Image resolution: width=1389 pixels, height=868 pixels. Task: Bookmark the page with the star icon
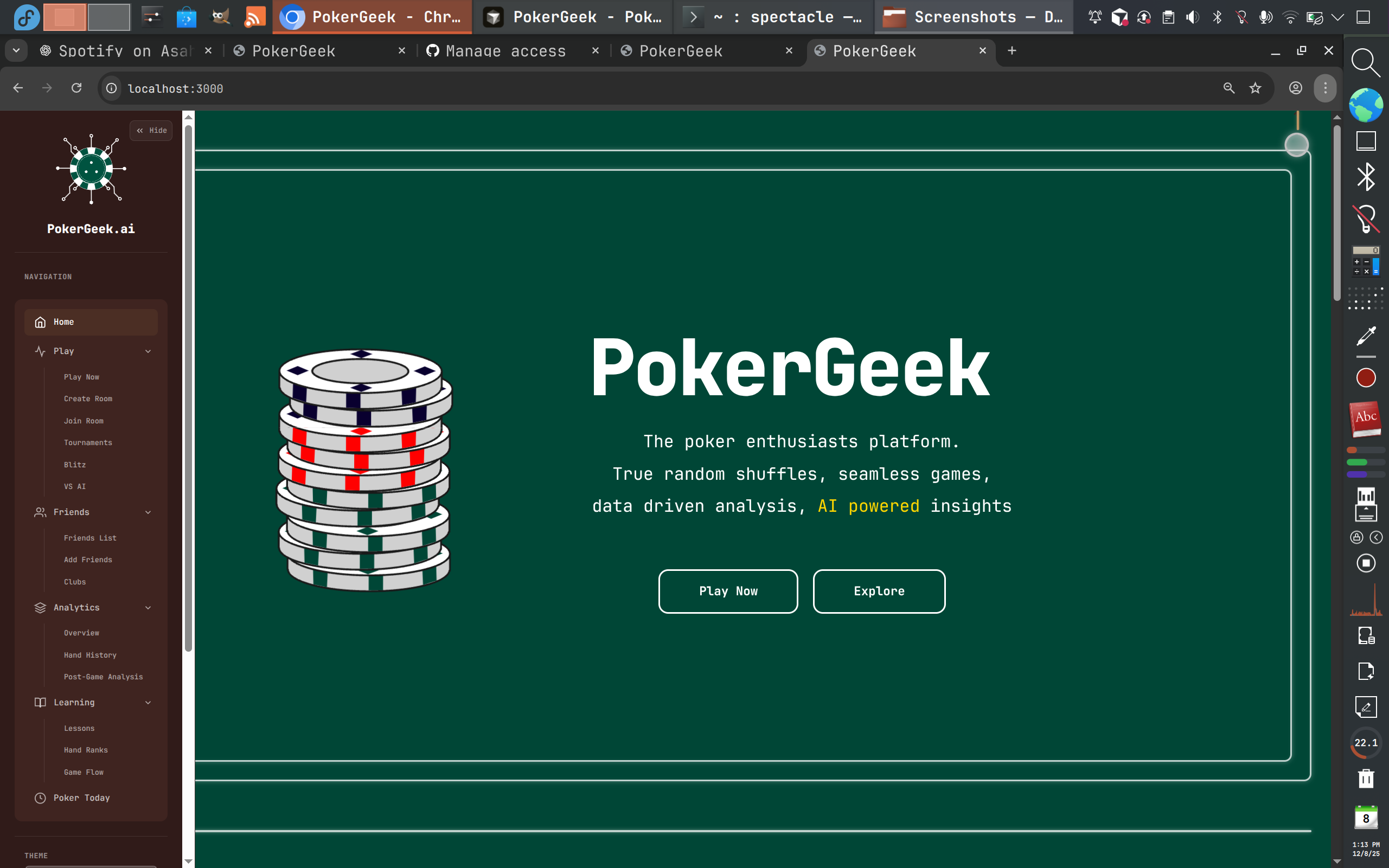(x=1254, y=88)
